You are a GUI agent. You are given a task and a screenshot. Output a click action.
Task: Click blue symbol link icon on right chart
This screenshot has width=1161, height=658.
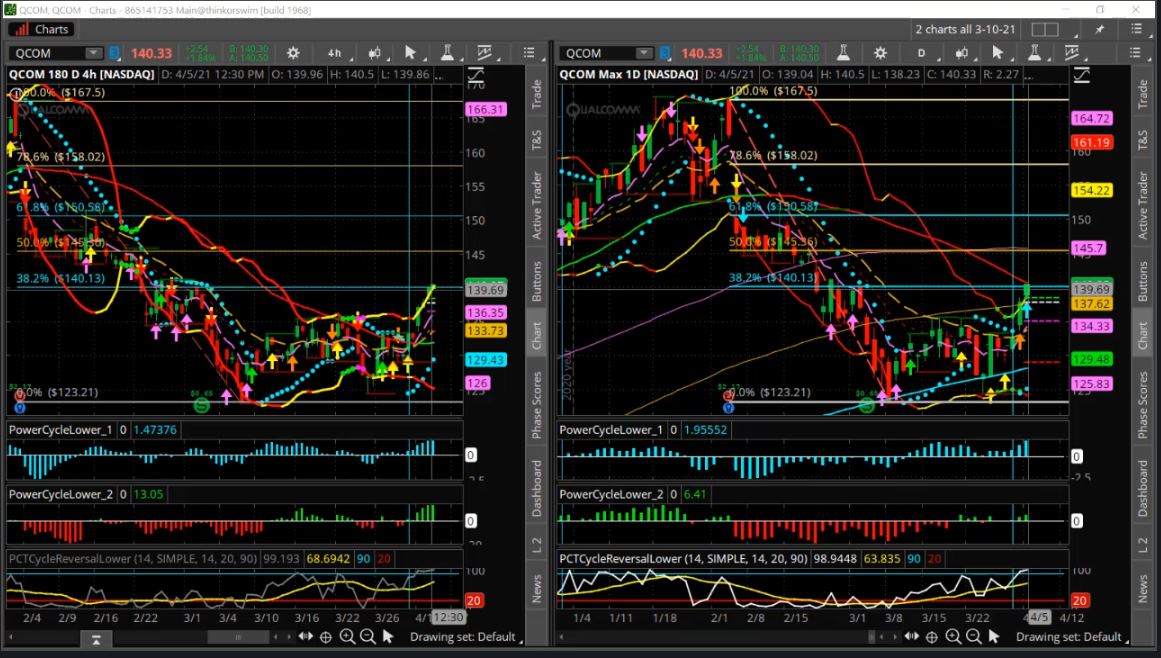[665, 53]
